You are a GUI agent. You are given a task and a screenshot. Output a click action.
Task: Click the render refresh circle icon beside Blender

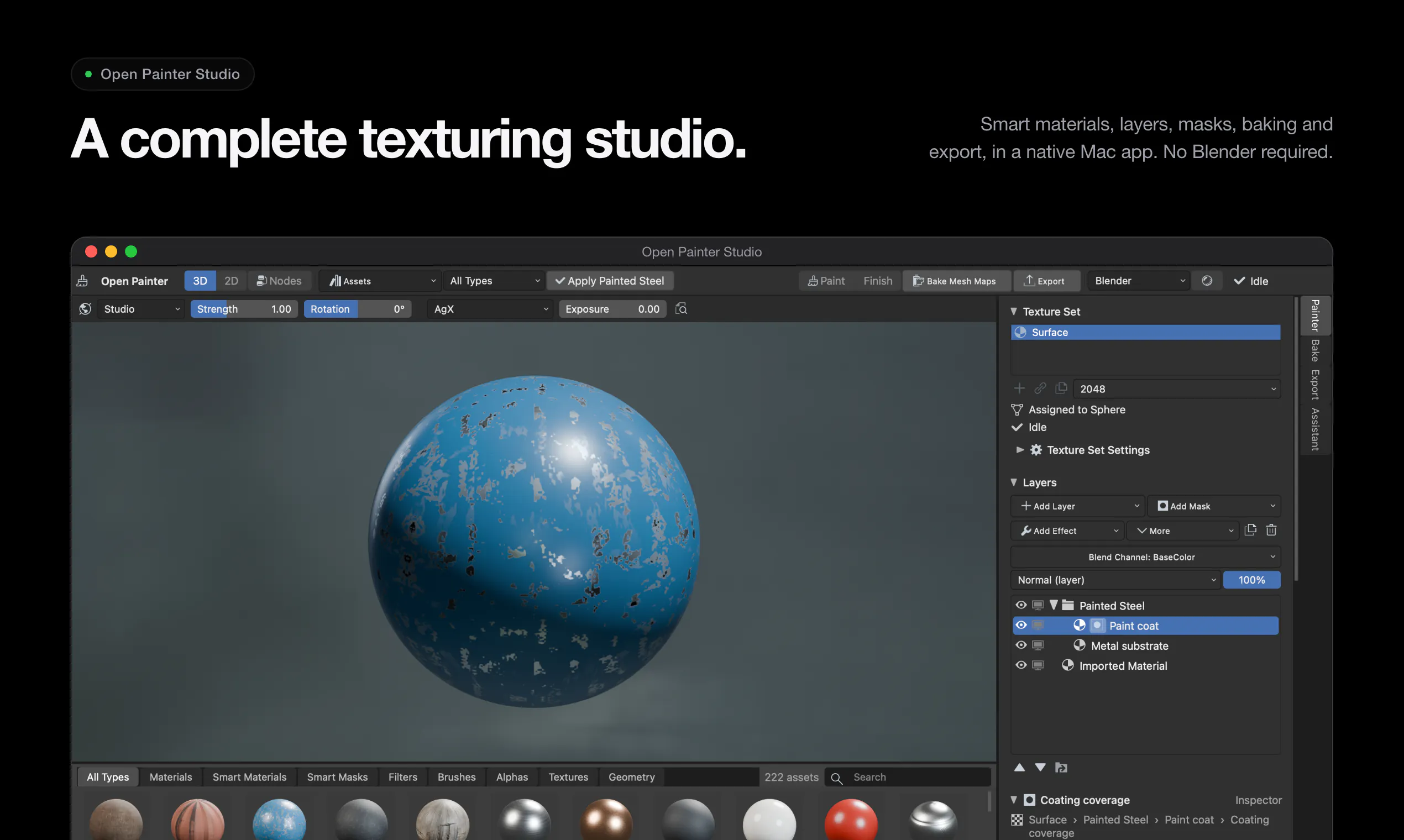1207,281
